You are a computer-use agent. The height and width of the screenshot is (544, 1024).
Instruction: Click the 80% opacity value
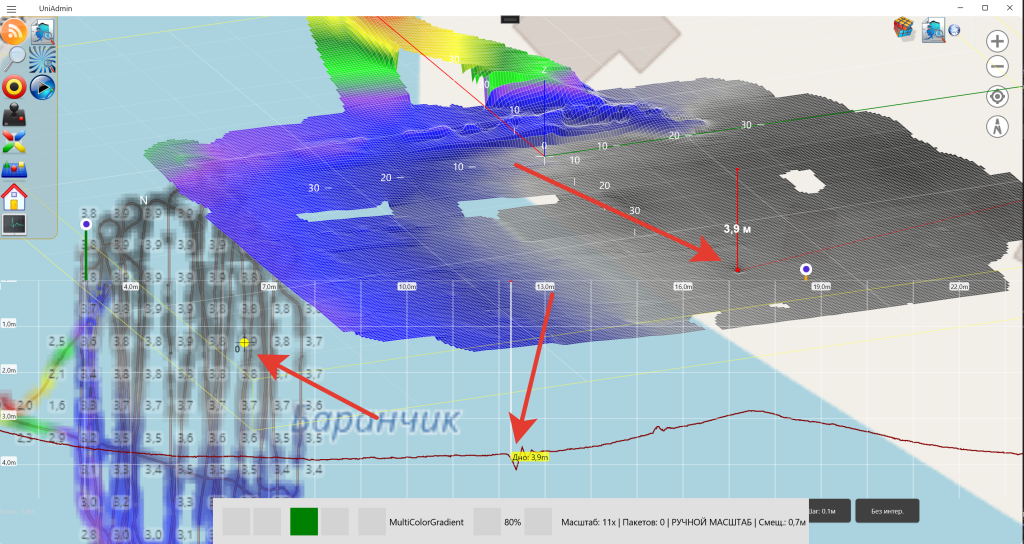coord(512,522)
